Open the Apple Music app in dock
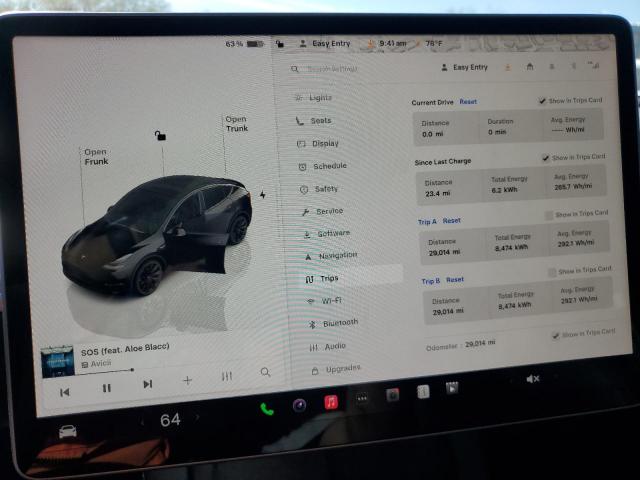 [331, 402]
